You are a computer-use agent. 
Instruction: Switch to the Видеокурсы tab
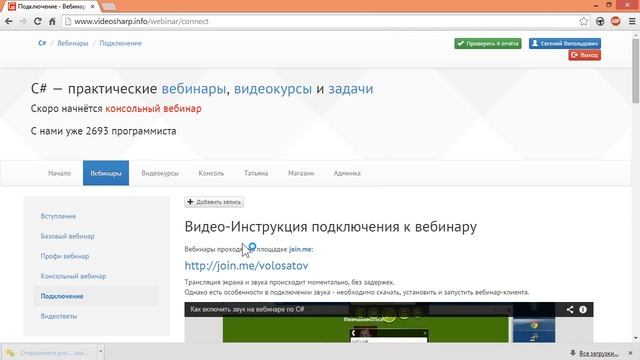point(160,173)
